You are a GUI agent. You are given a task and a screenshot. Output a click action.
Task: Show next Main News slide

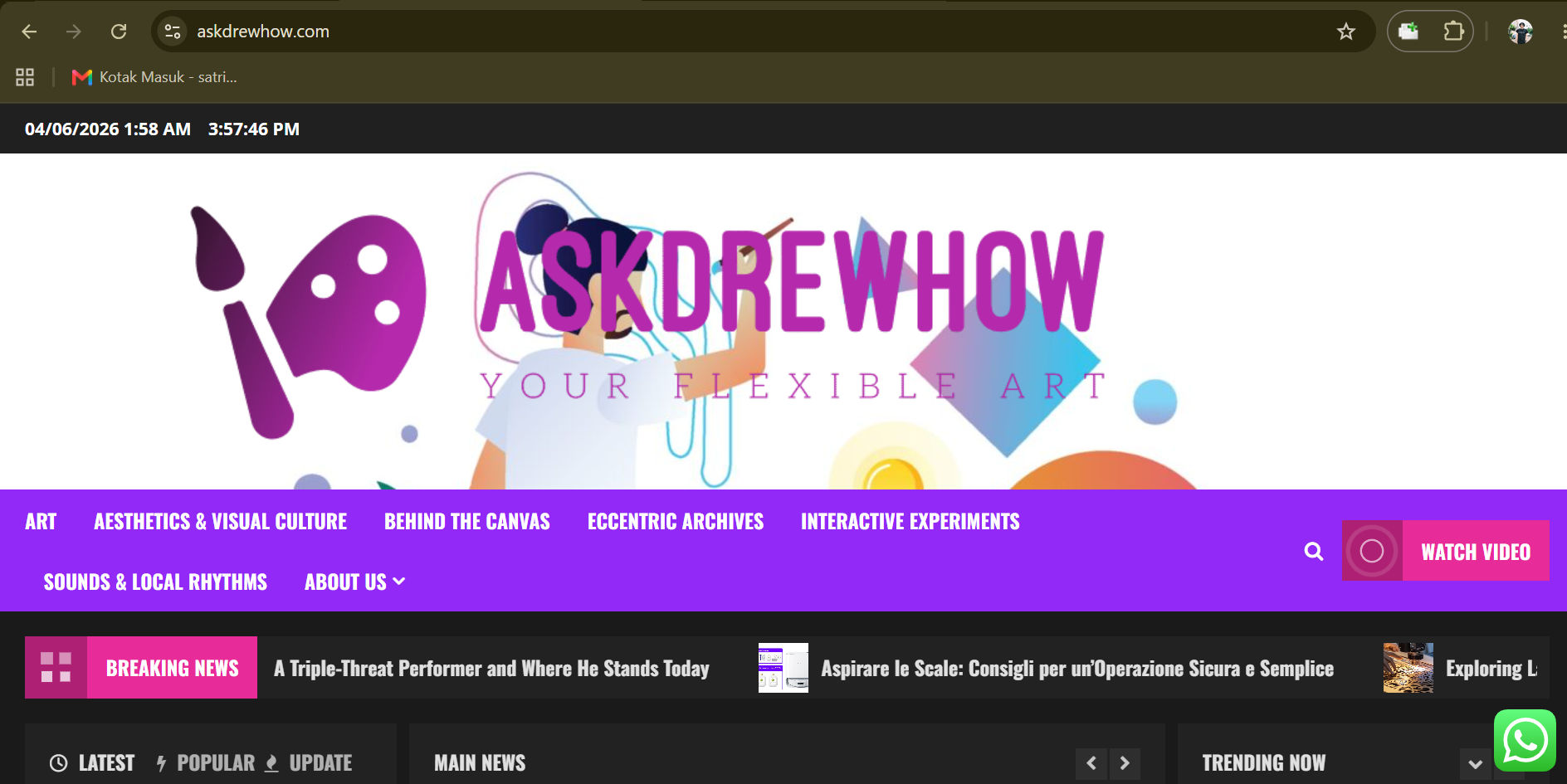(x=1125, y=763)
